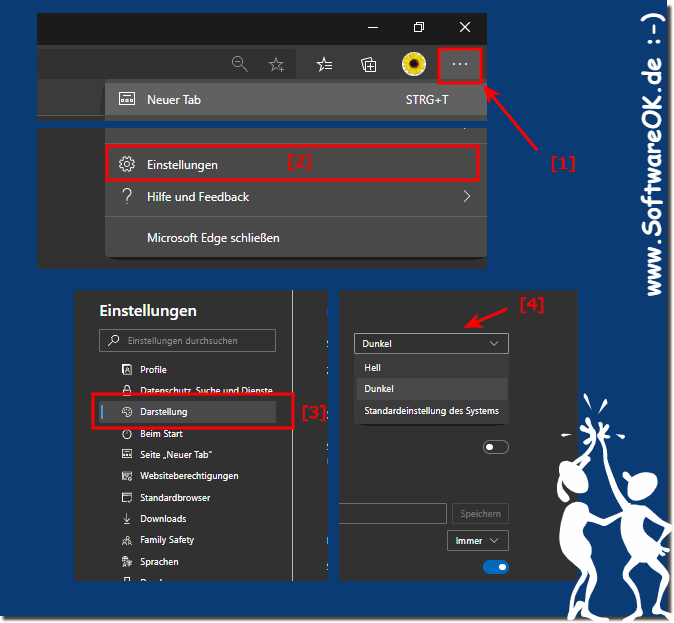This screenshot has width=674, height=623.
Task: Turn on the disabled toggle switch
Action: [496, 447]
